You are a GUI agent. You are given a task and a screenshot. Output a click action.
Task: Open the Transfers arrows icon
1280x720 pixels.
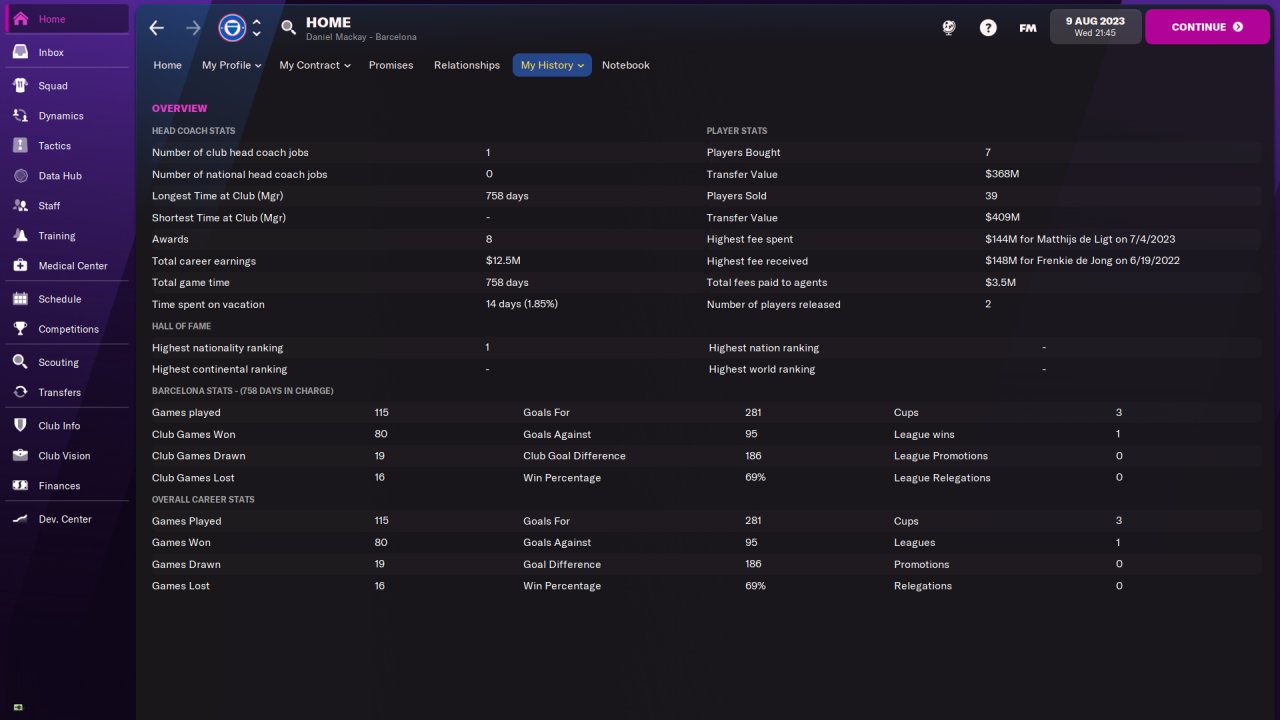coord(20,392)
